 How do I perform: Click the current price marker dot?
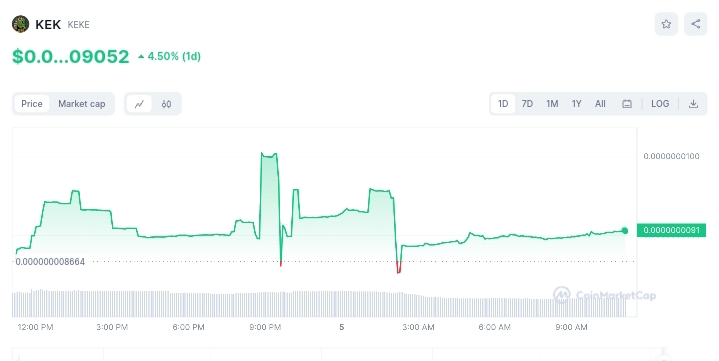pos(625,231)
